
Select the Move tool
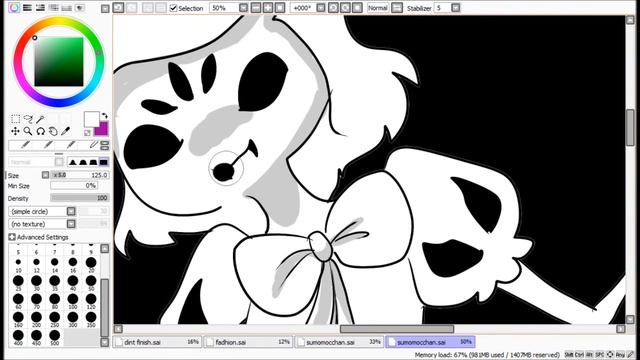(x=16, y=131)
